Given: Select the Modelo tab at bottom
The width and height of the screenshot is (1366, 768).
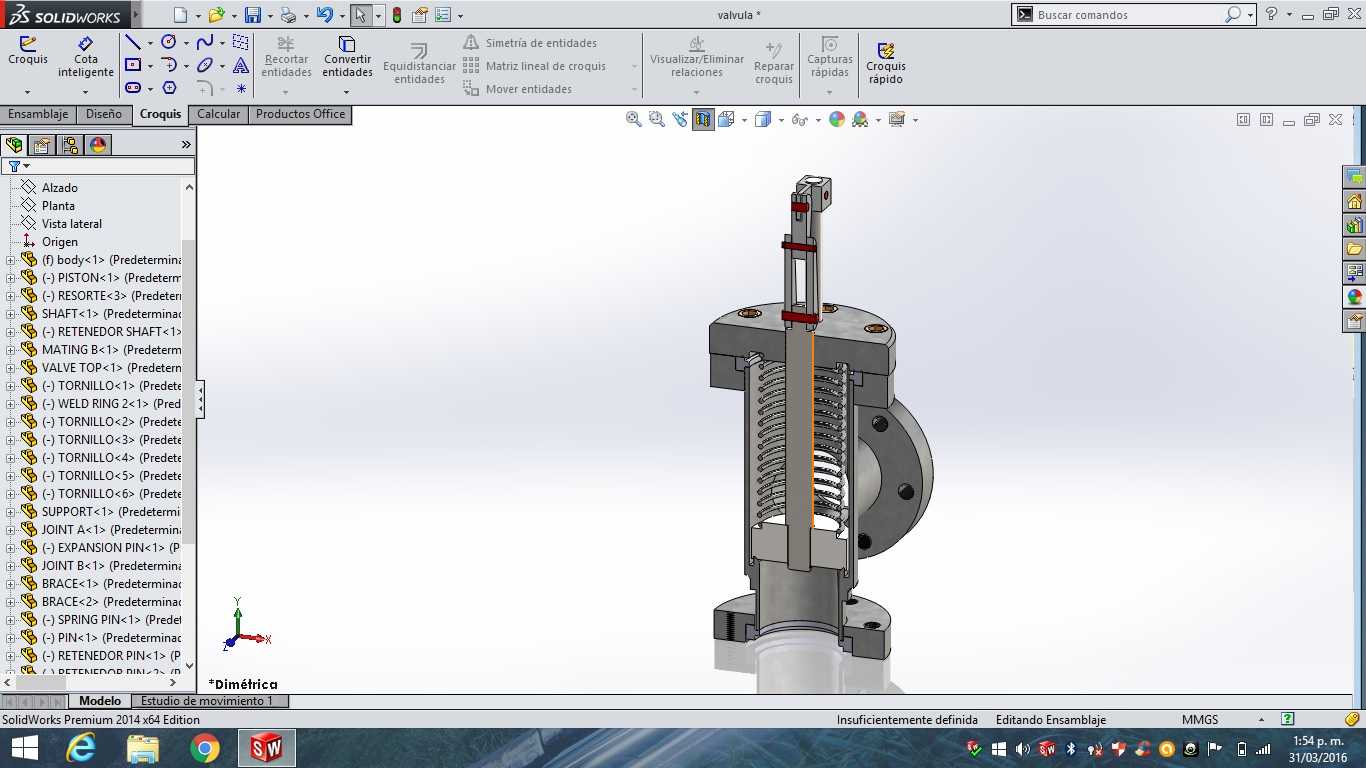Looking at the screenshot, I should click(100, 701).
